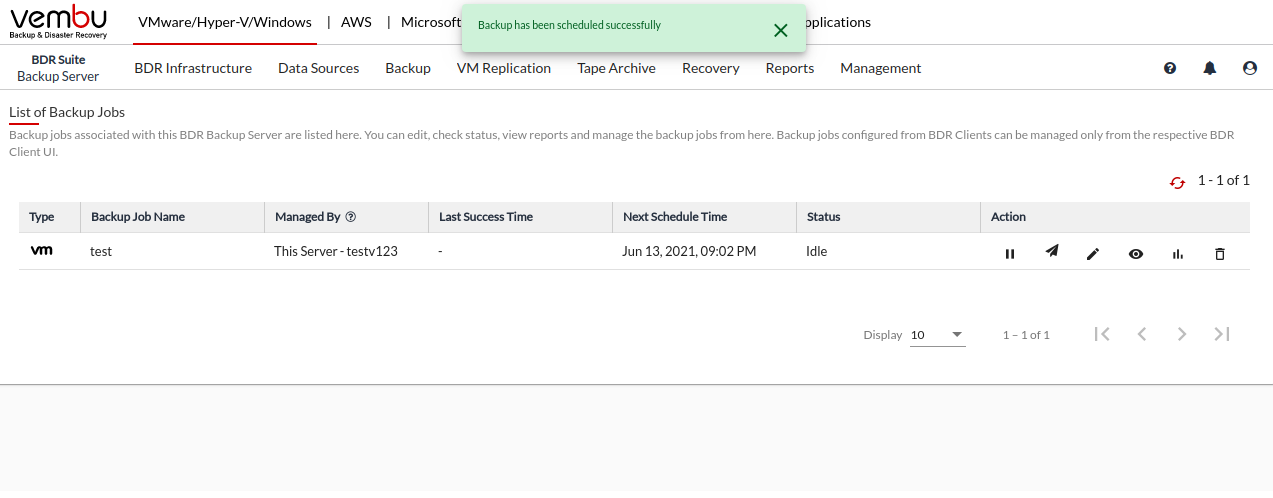This screenshot has height=498, width=1273.
Task: Open the BDR Infrastructure menu
Action: tap(193, 68)
